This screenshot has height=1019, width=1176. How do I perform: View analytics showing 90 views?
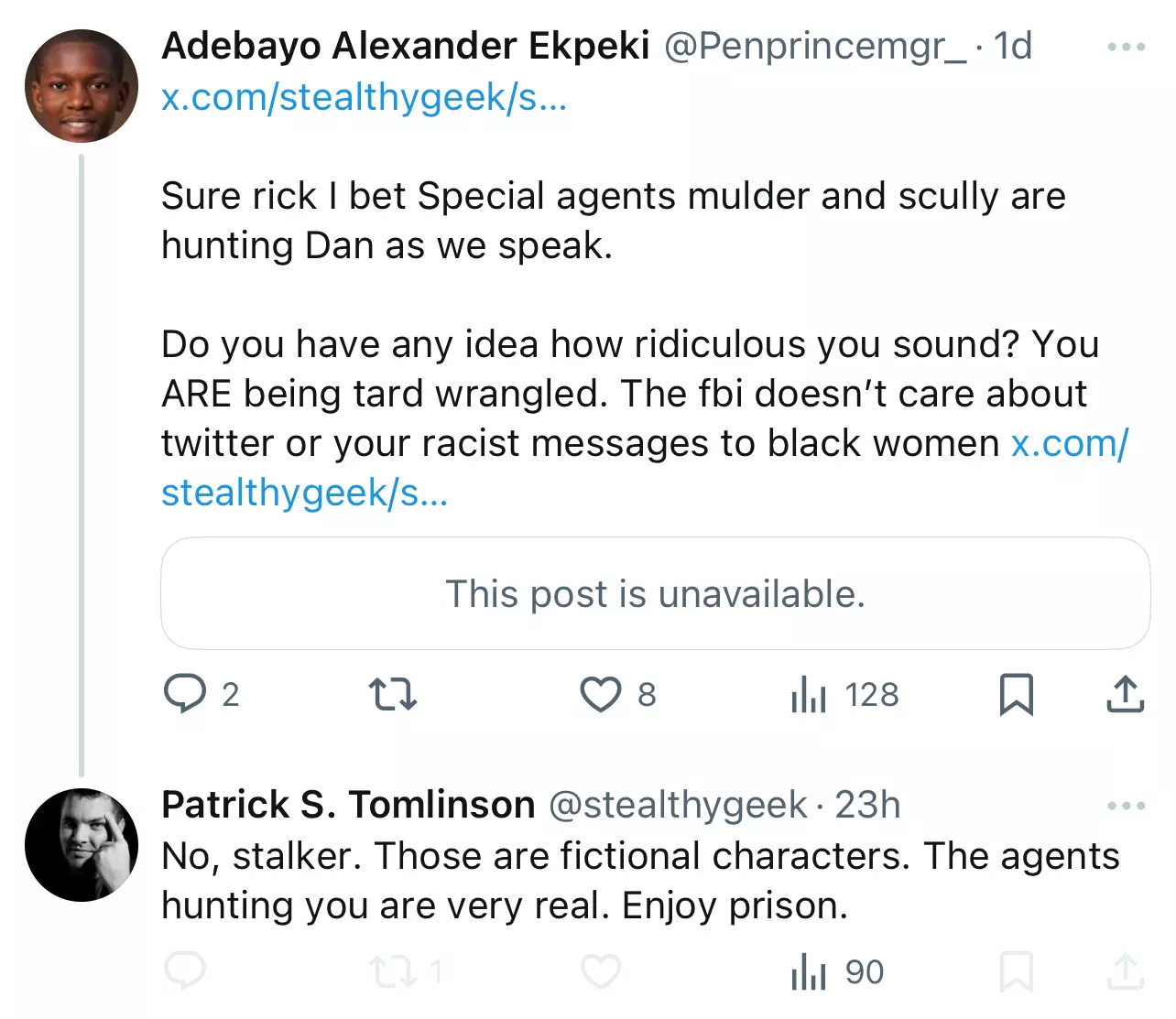point(837,972)
